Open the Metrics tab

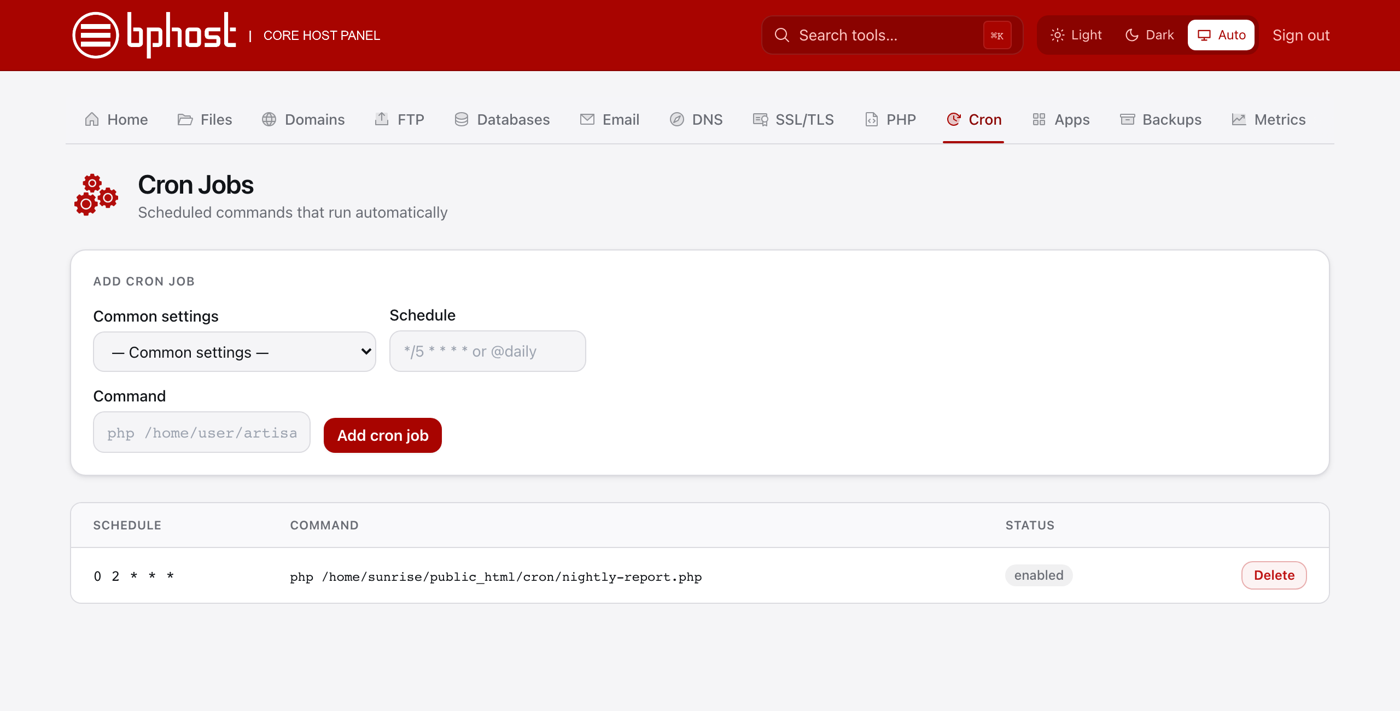tap(1269, 119)
